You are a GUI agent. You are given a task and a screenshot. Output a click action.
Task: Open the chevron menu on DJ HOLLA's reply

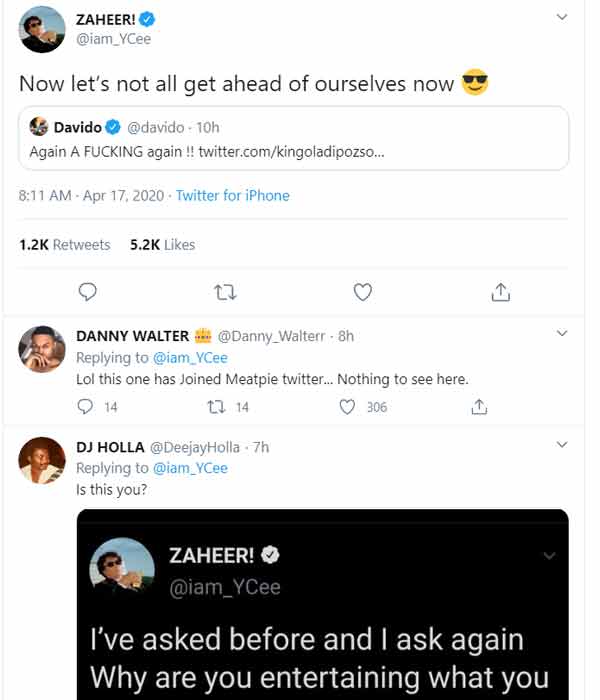pyautogui.click(x=562, y=444)
